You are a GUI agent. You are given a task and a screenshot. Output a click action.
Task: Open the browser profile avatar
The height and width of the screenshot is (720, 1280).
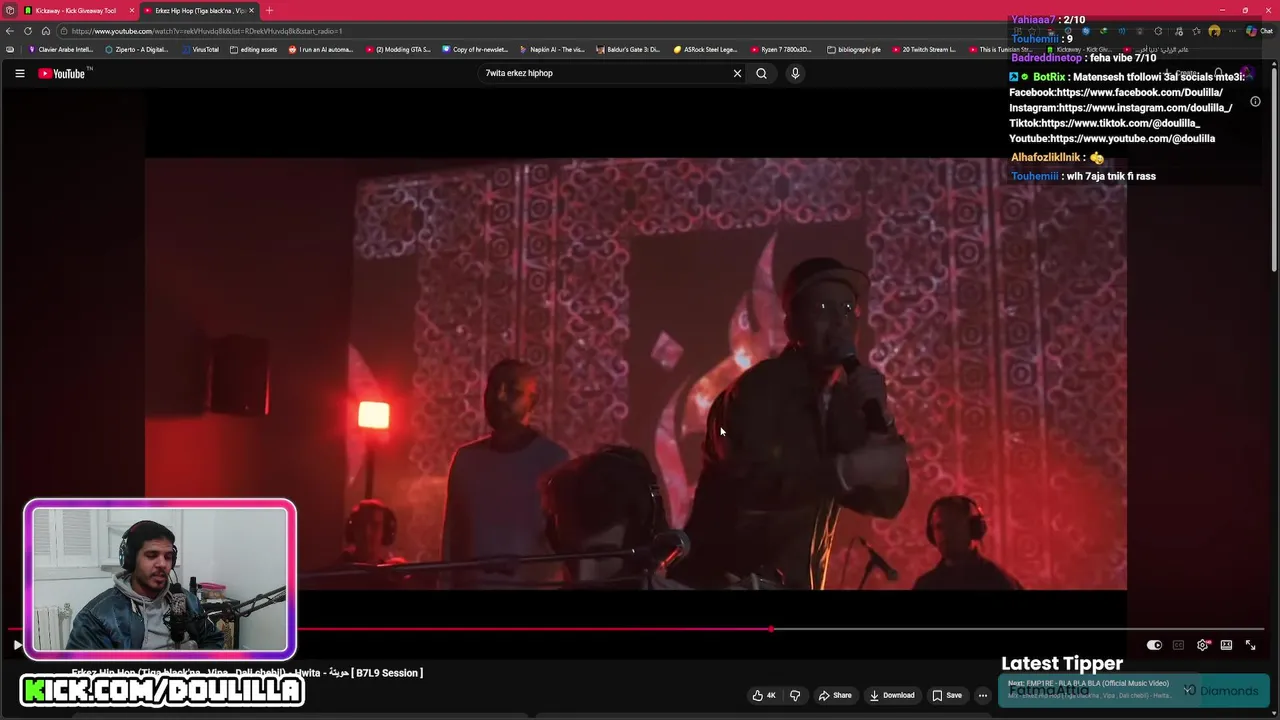pyautogui.click(x=1214, y=31)
